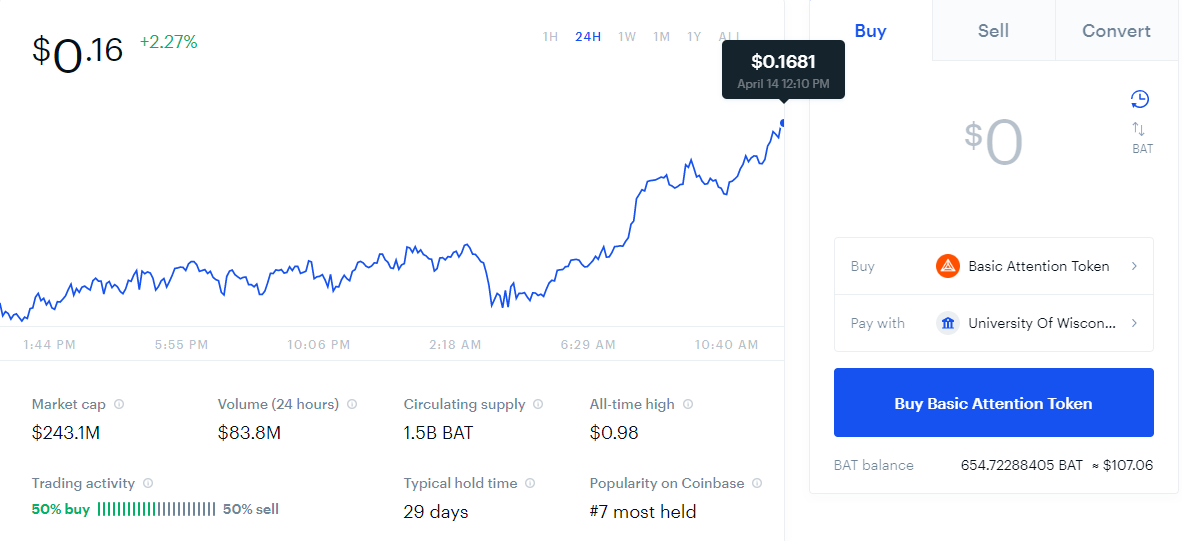Click the Trading activity info icon
This screenshot has width=1184, height=541.
coord(148,483)
